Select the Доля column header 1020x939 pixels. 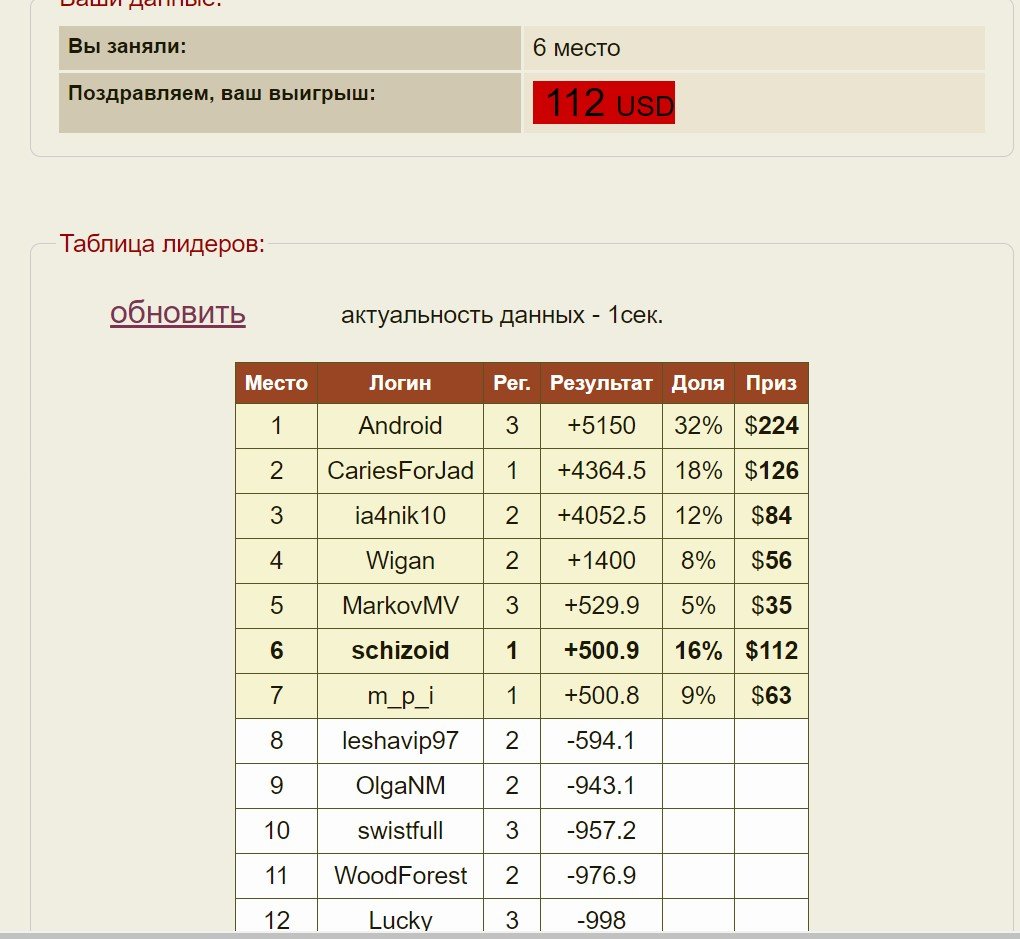point(698,382)
